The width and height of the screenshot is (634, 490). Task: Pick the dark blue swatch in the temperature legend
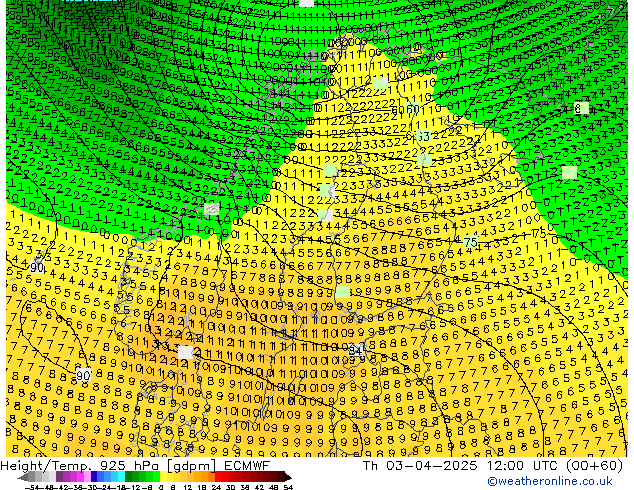pos(94,477)
